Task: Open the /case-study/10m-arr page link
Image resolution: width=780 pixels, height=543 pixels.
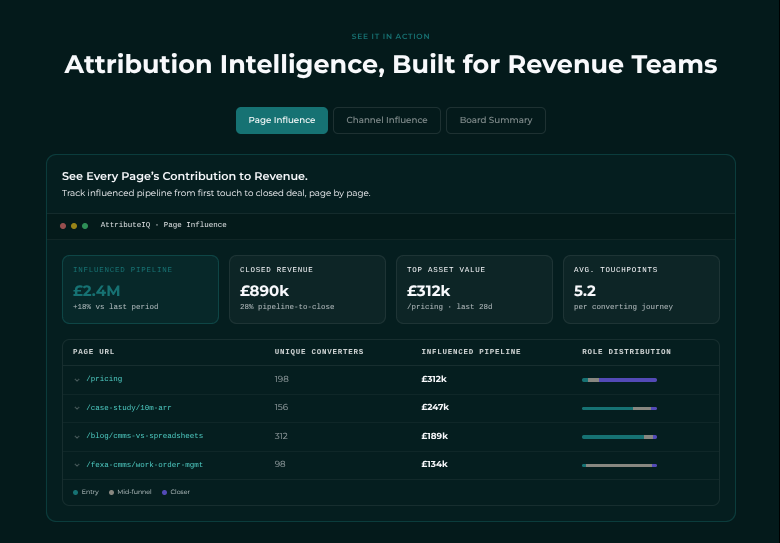Action: coord(128,407)
